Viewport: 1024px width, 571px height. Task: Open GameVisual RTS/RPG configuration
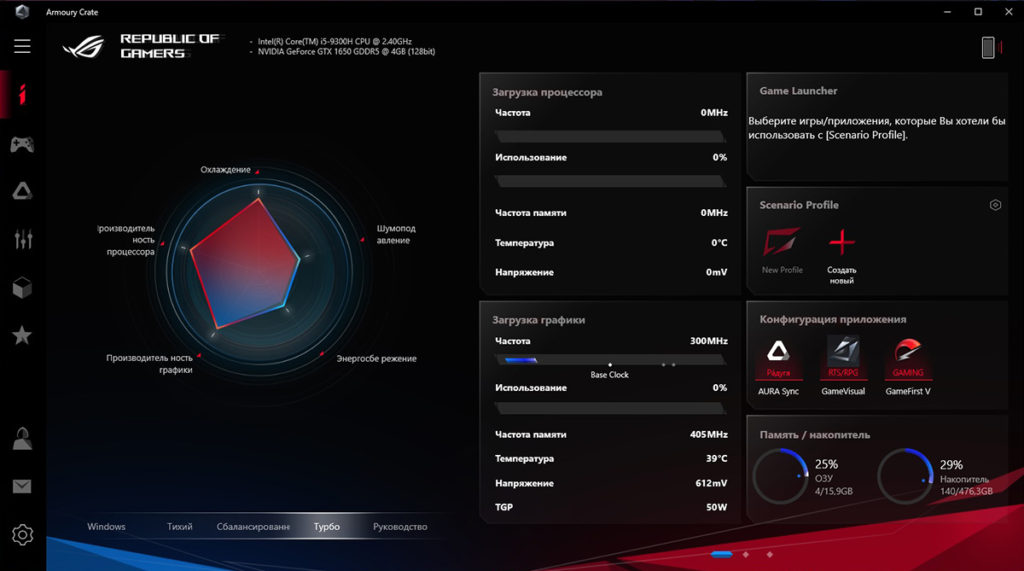coord(843,357)
